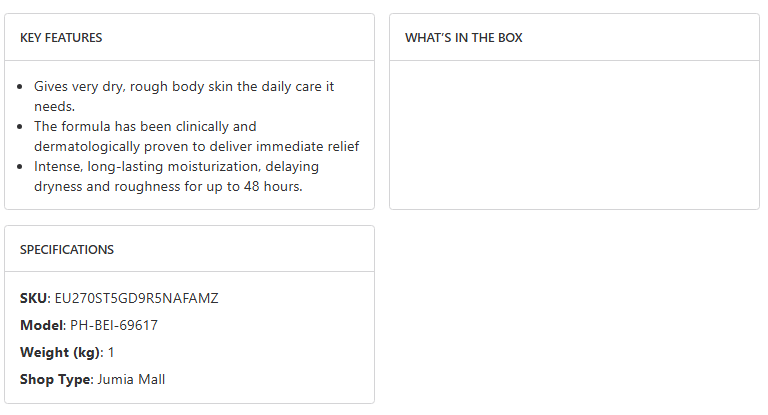
Task: Click the bullet marker before 'Gives very dry'
Action: click(x=23, y=87)
